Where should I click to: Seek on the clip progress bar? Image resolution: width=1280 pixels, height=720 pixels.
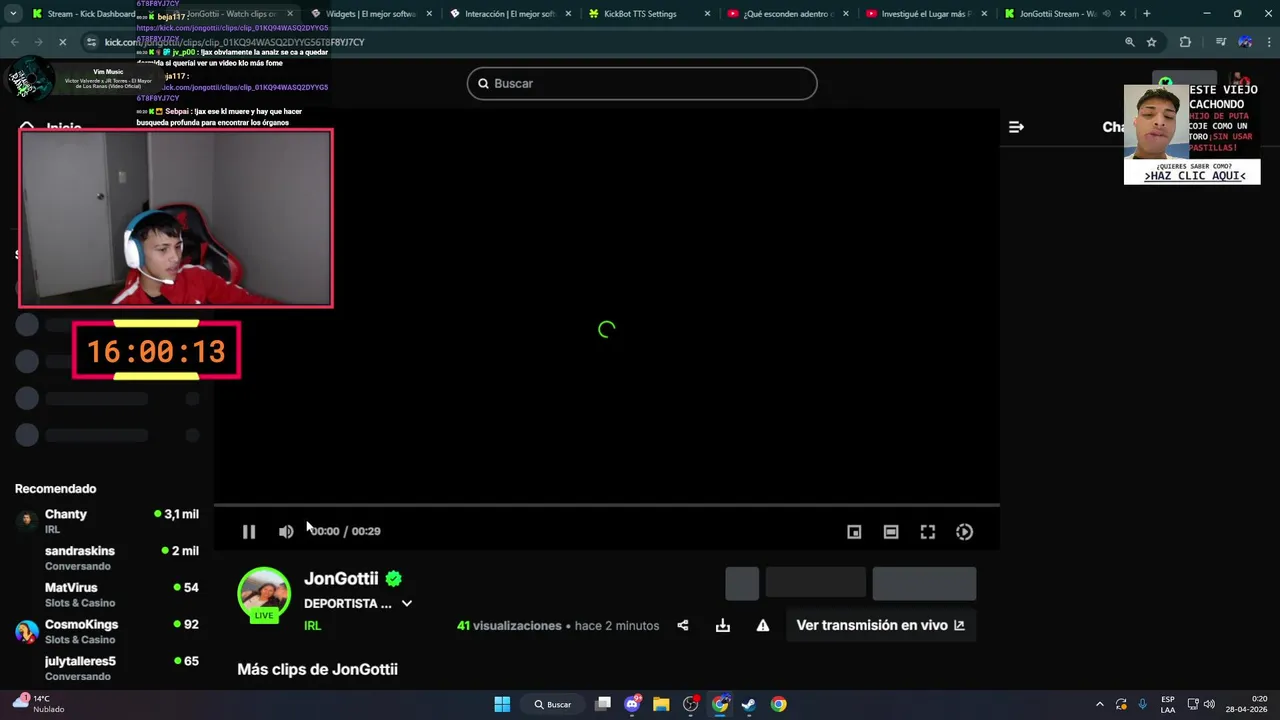607,505
